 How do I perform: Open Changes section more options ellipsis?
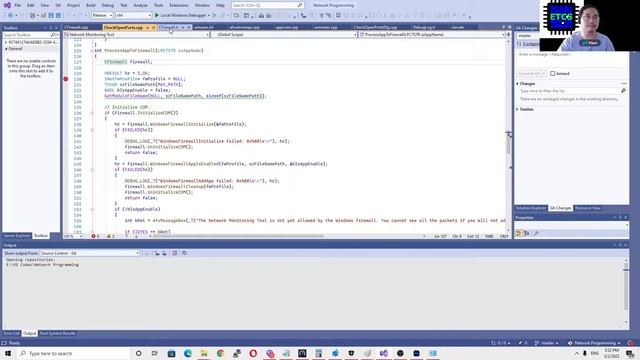[x=624, y=84]
